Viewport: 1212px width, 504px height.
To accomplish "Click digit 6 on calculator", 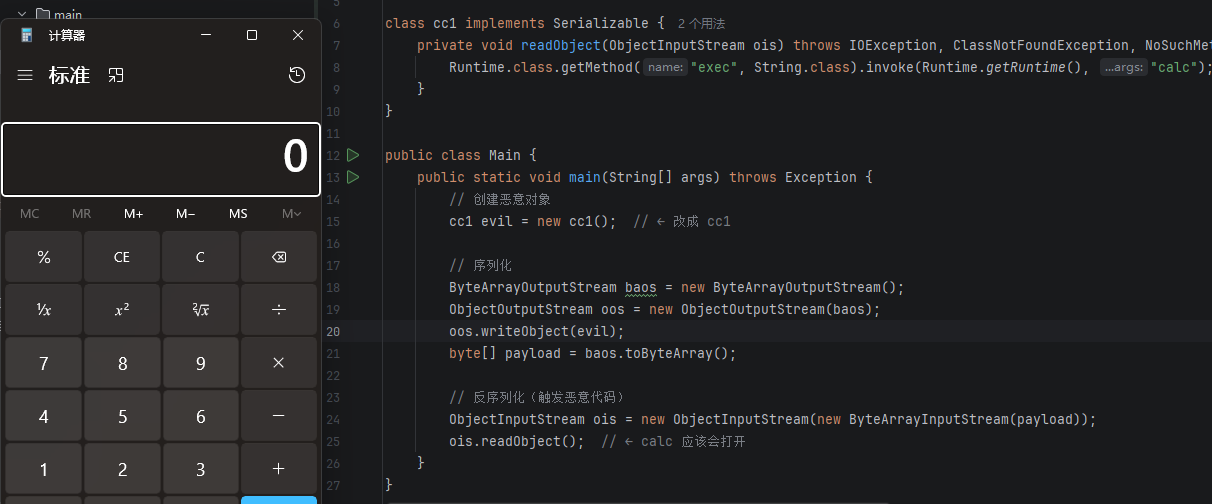I will click(x=200, y=416).
